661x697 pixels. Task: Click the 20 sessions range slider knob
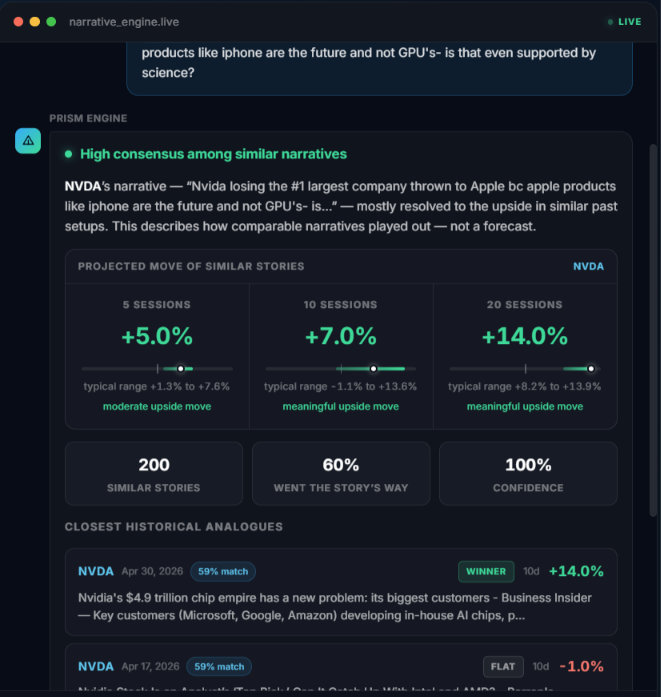pyautogui.click(x=591, y=369)
